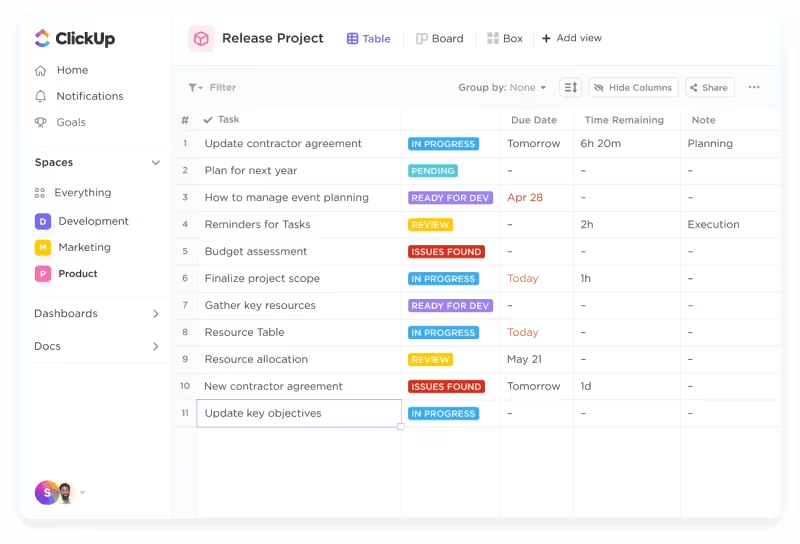Collapse the Spaces section chevron
Screen dimensions: 800x544
click(156, 163)
